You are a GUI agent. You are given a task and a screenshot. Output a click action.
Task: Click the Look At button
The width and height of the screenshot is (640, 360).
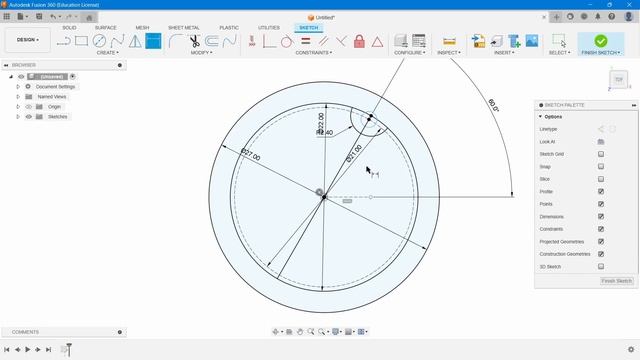(601, 142)
